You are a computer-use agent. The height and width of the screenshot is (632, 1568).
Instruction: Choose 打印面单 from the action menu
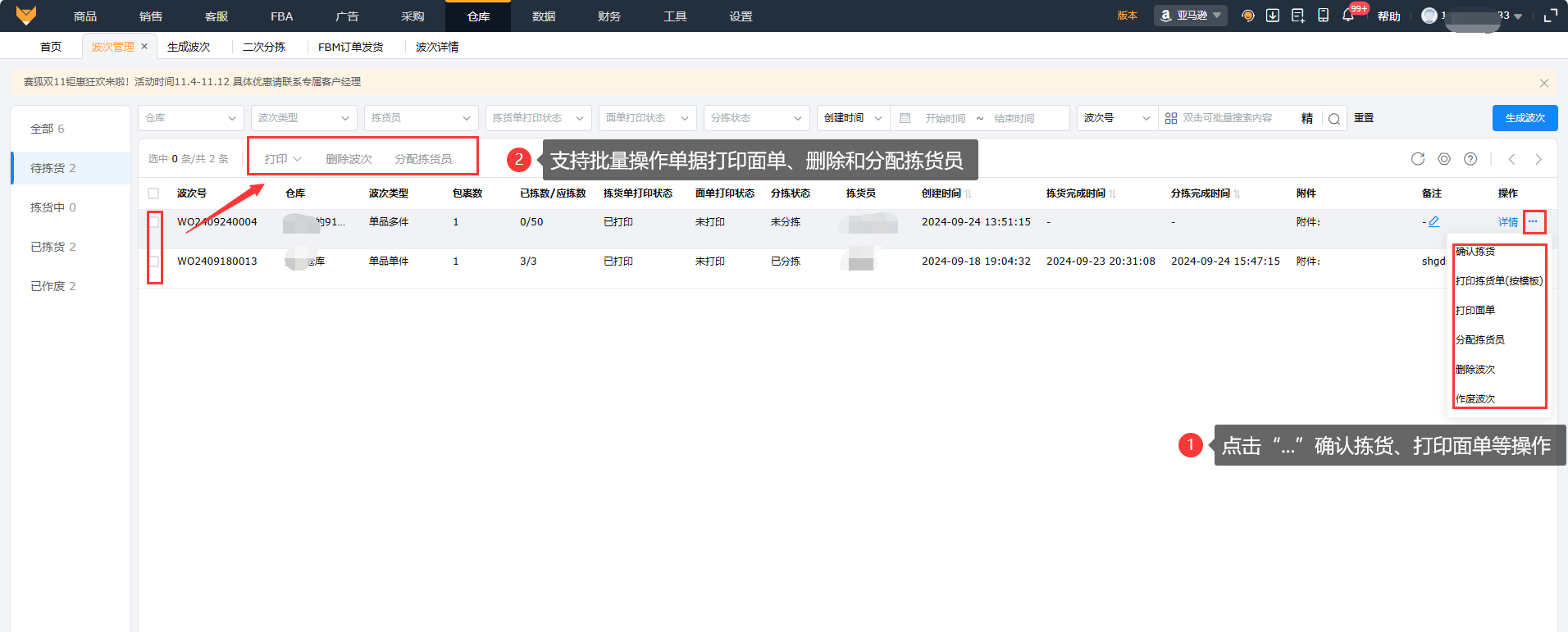(x=1475, y=310)
